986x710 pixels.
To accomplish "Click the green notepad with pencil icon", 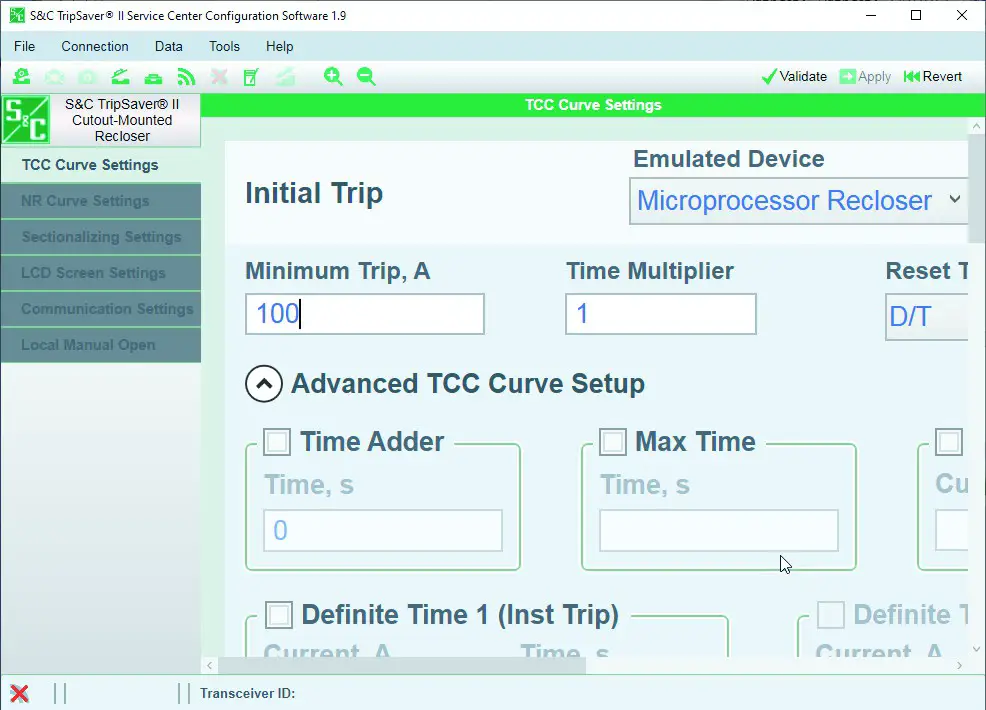I will point(251,77).
